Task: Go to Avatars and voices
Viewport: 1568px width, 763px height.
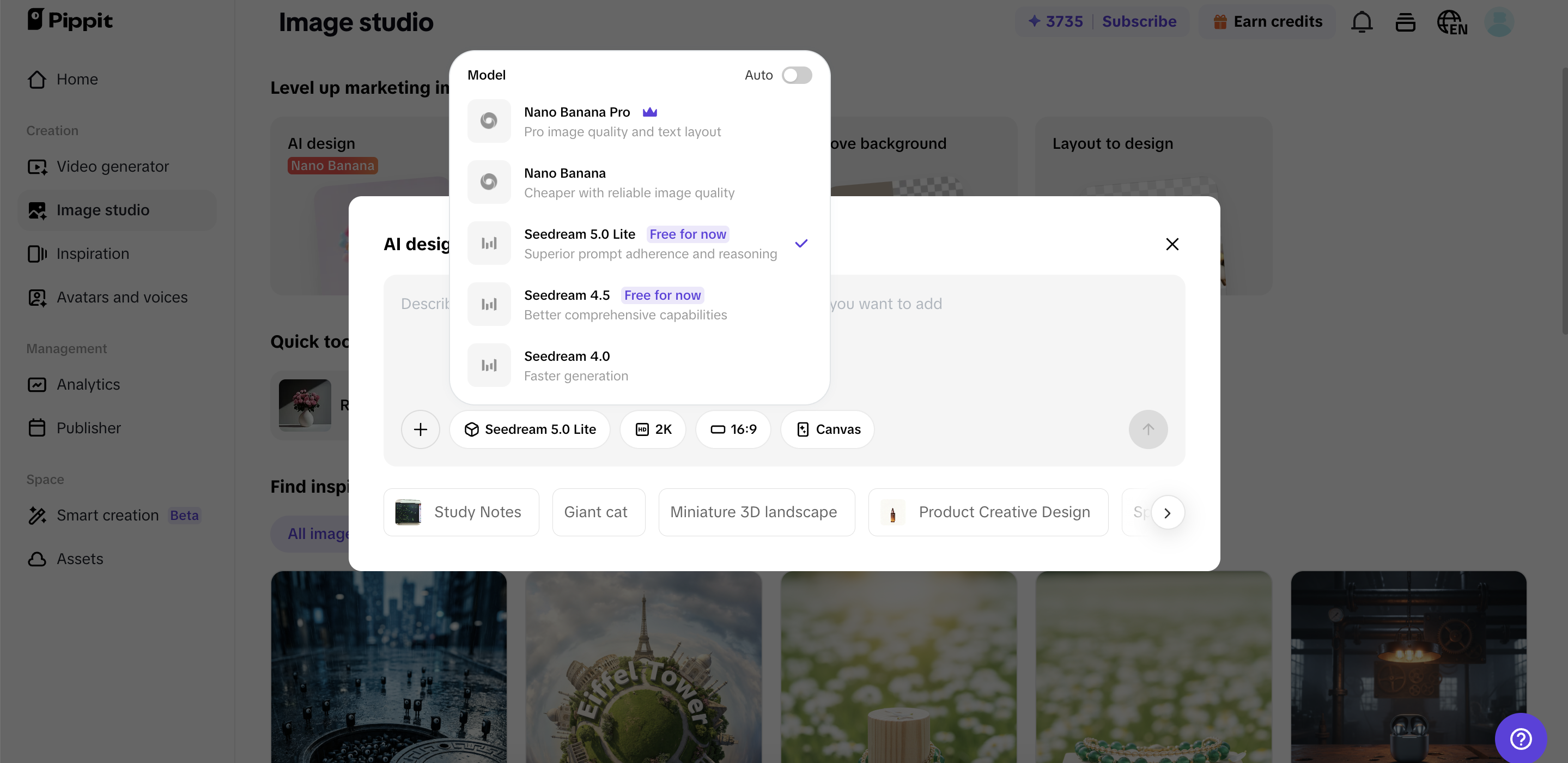Action: pyautogui.click(x=121, y=297)
